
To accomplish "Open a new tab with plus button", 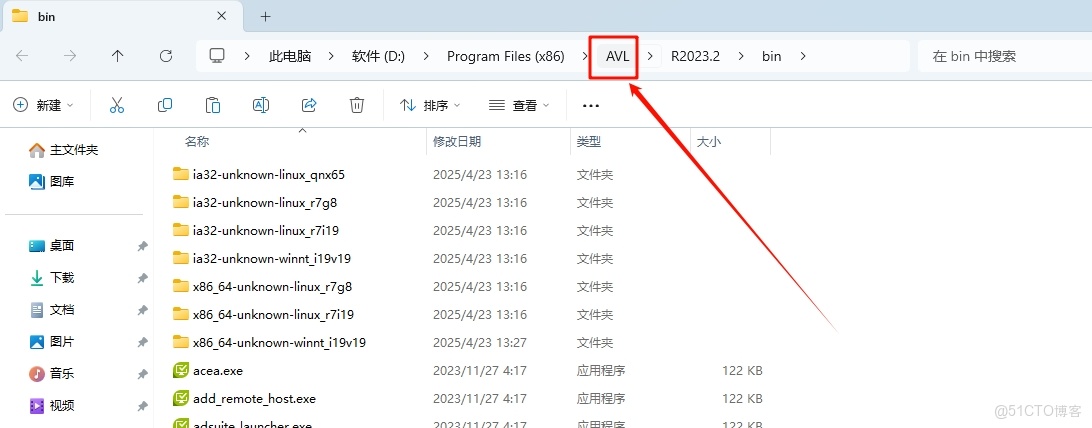I will 265,17.
